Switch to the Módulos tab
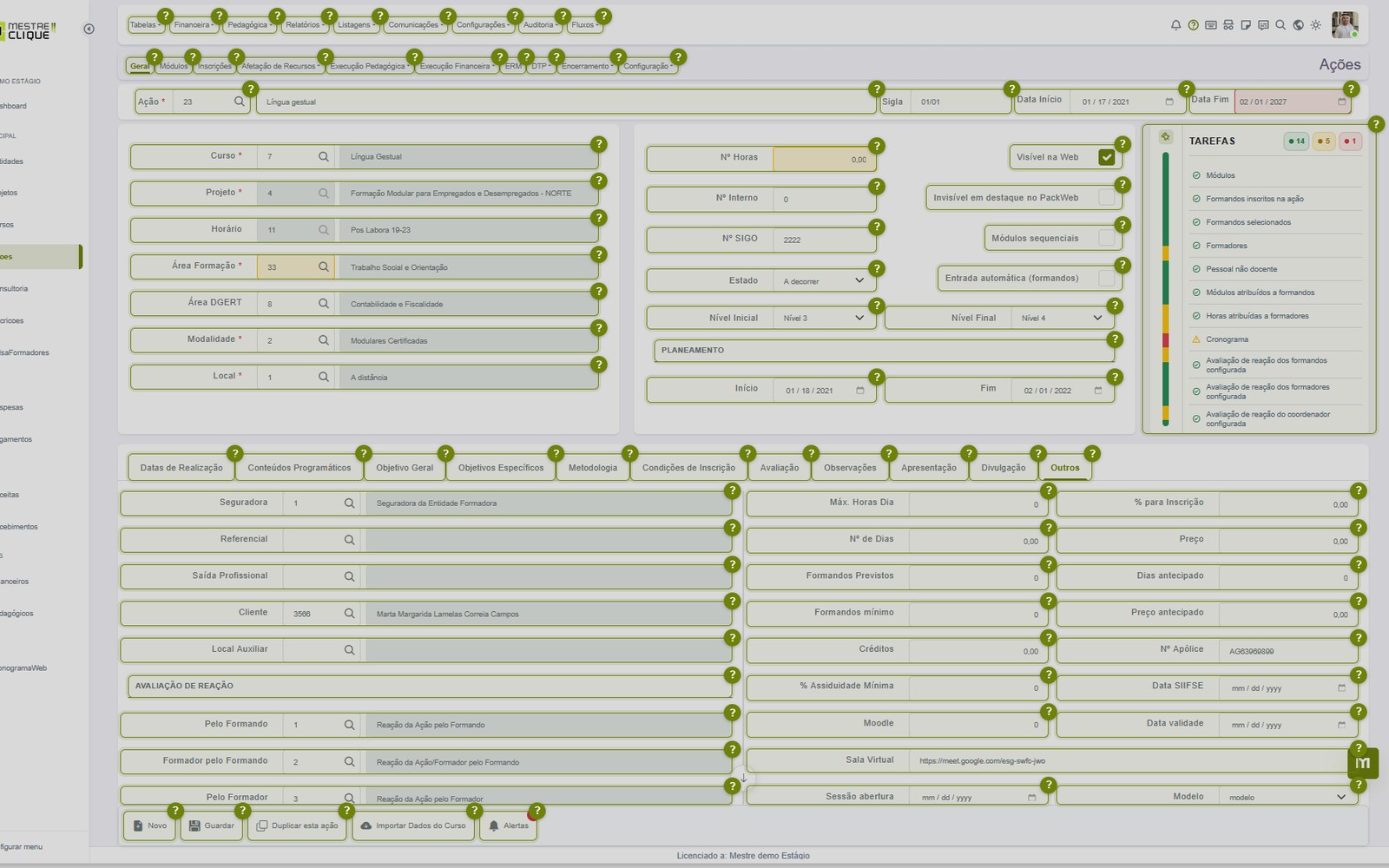 [174, 66]
